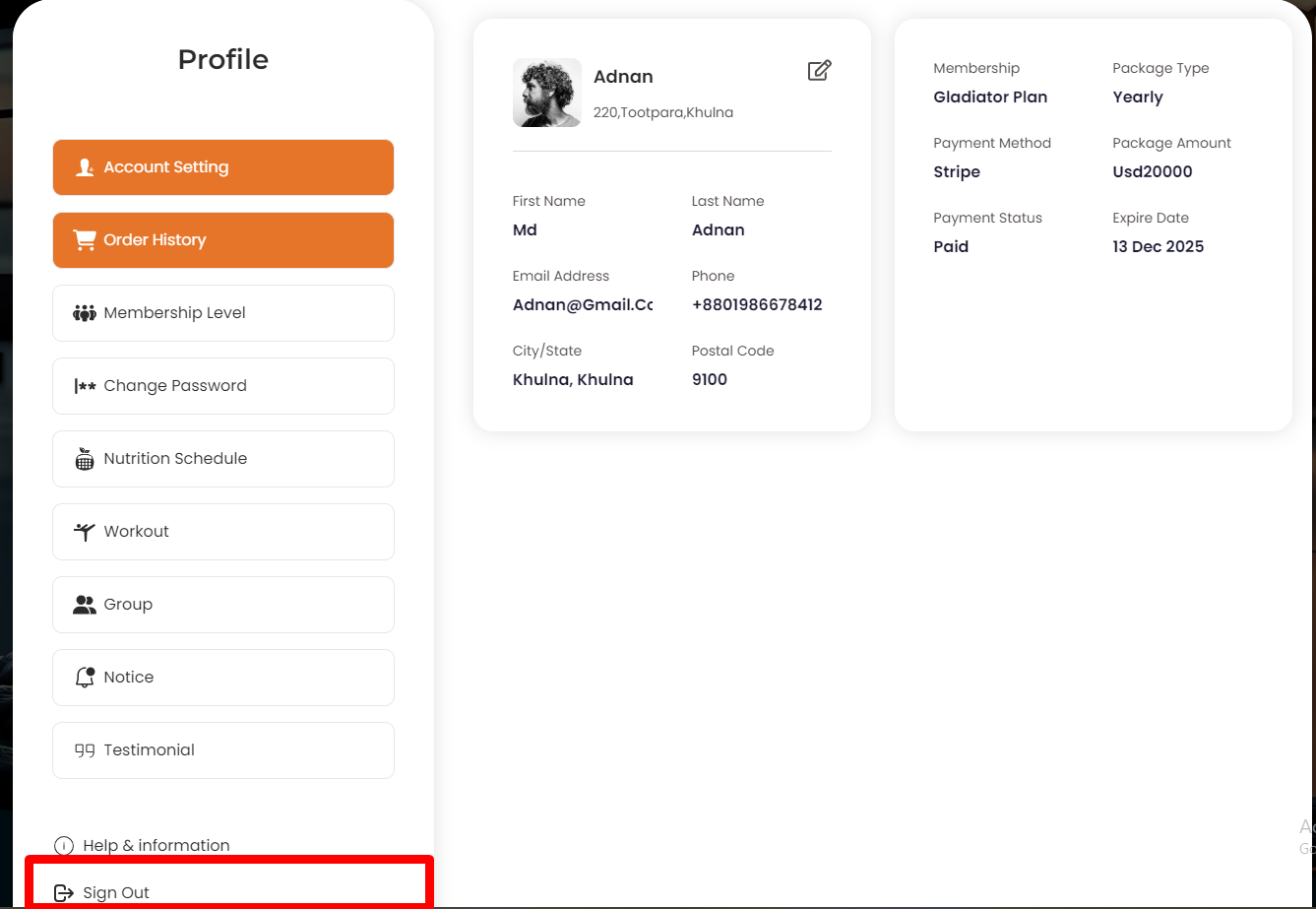Click the Group users icon
This screenshot has width=1316, height=909.
point(85,605)
